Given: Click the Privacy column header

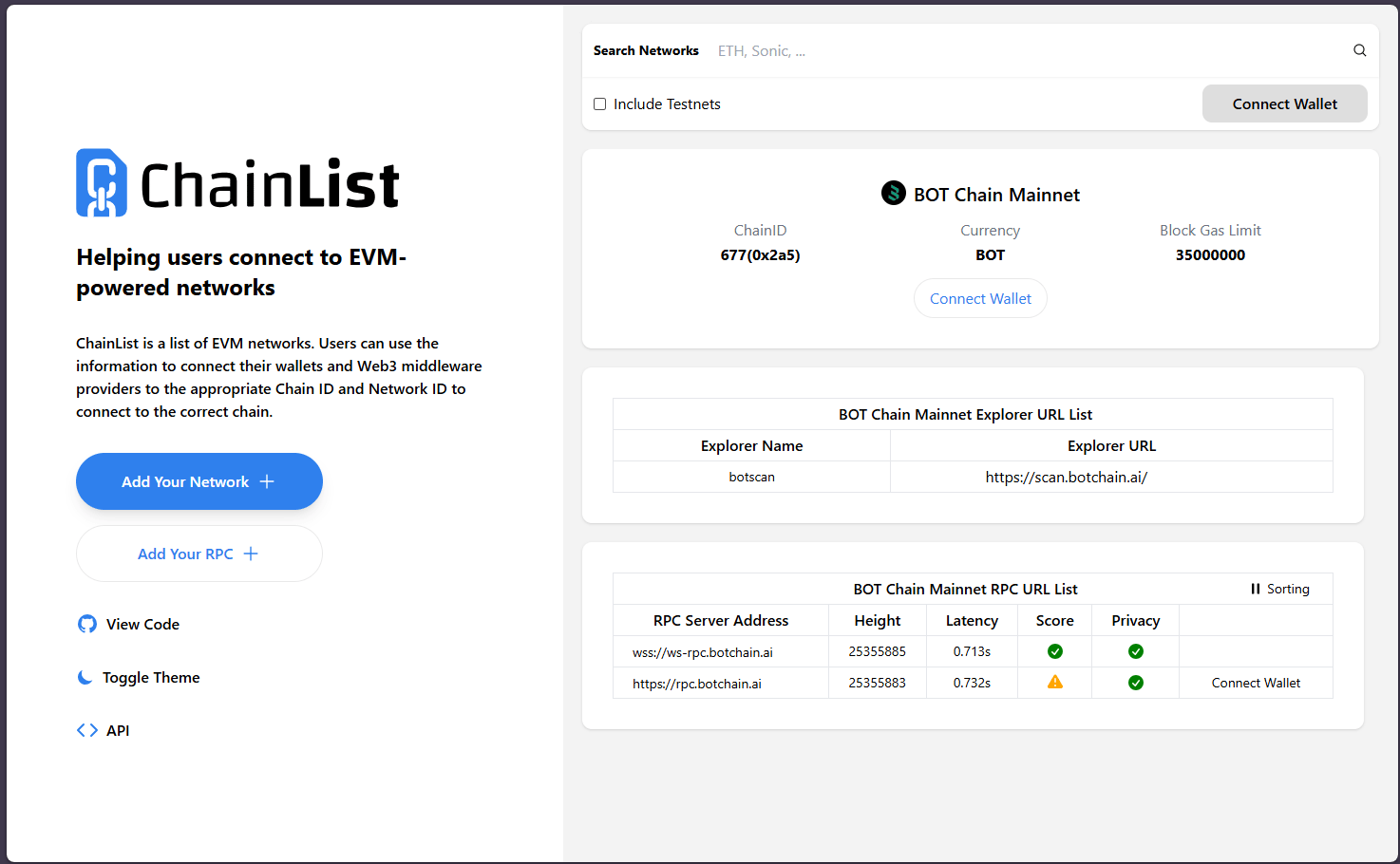Looking at the screenshot, I should (x=1135, y=620).
